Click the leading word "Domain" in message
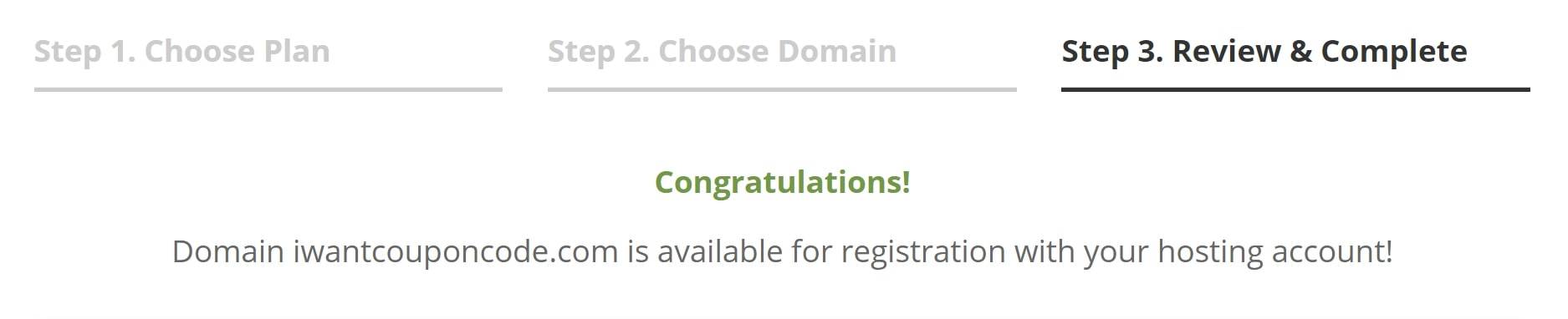This screenshot has height=319, width=1568. 228,251
